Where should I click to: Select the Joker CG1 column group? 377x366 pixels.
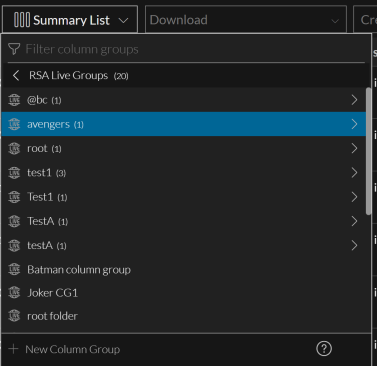click(184, 293)
